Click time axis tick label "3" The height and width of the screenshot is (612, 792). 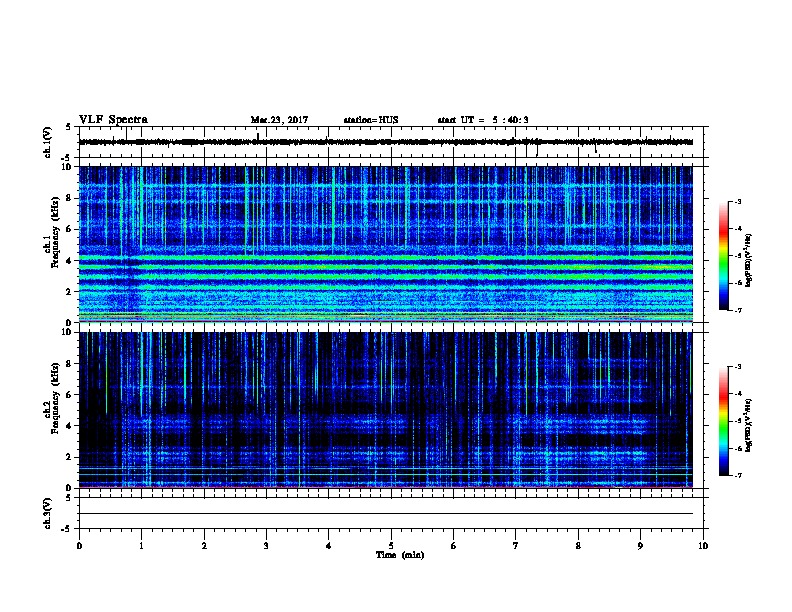click(266, 546)
